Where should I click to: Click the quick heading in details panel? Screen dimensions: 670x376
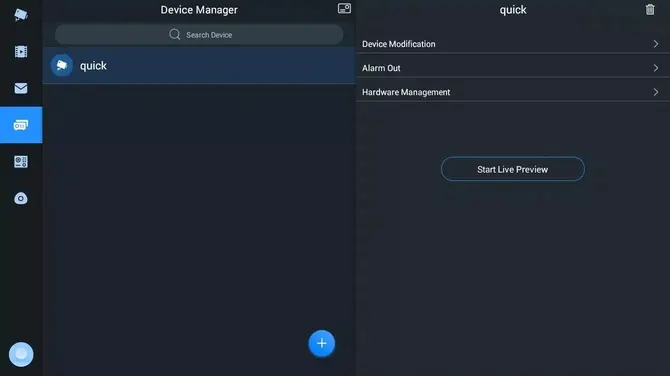[x=513, y=10]
